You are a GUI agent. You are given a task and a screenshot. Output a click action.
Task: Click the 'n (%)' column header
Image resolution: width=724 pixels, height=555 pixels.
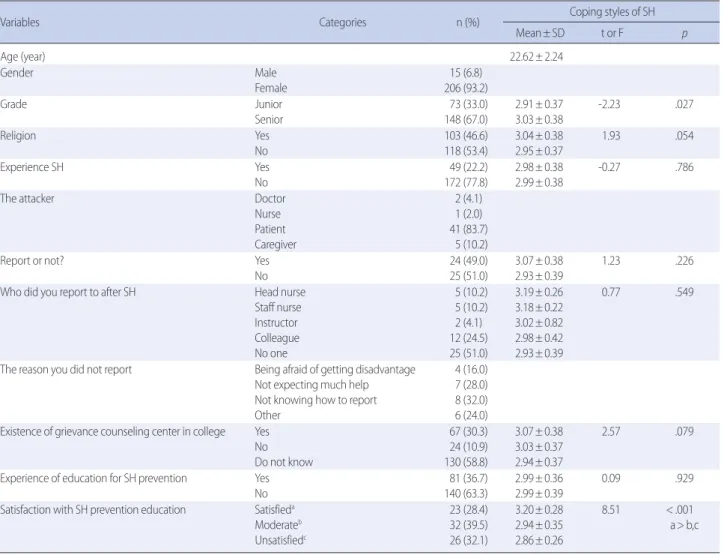[x=468, y=22]
